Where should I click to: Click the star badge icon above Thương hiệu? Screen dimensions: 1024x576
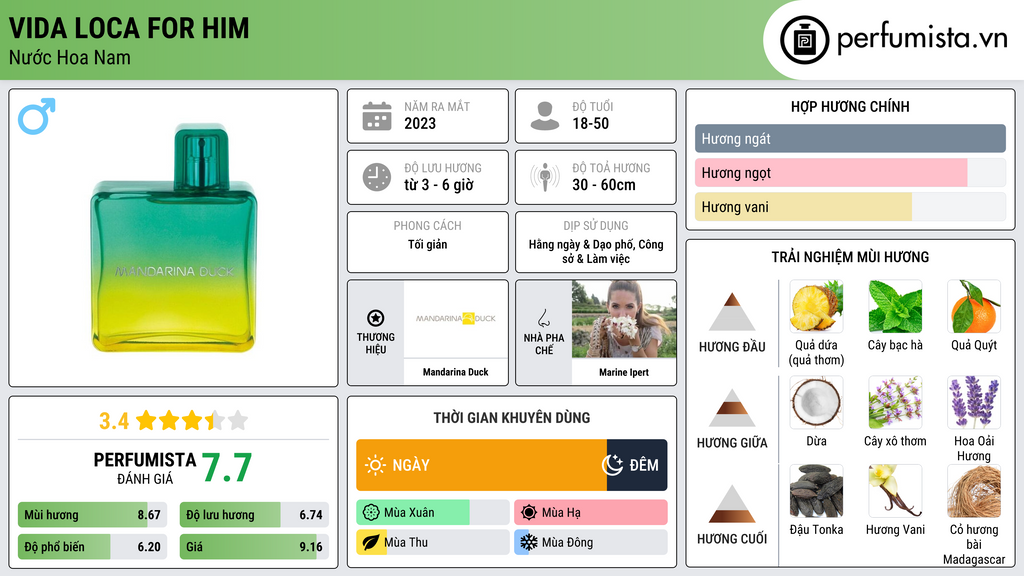click(x=376, y=318)
